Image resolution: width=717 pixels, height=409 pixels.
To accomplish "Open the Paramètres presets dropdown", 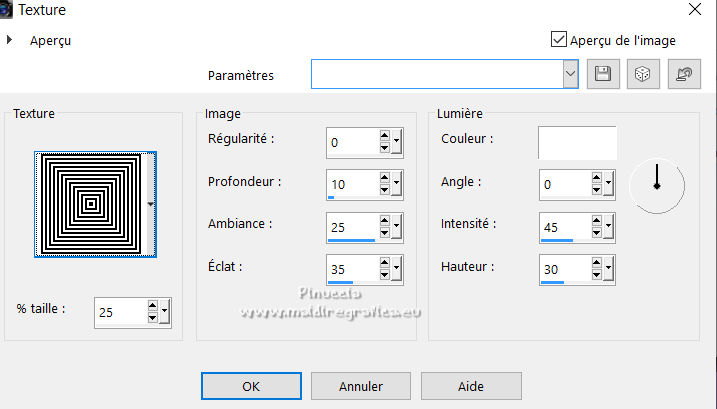I will click(x=571, y=74).
